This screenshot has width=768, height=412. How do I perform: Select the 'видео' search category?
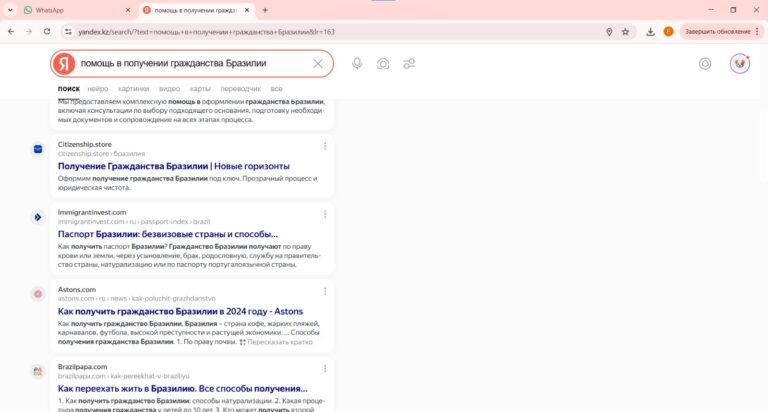click(169, 89)
